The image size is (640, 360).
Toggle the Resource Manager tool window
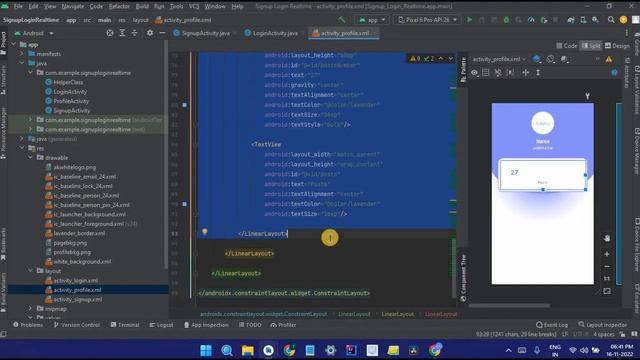(3, 133)
